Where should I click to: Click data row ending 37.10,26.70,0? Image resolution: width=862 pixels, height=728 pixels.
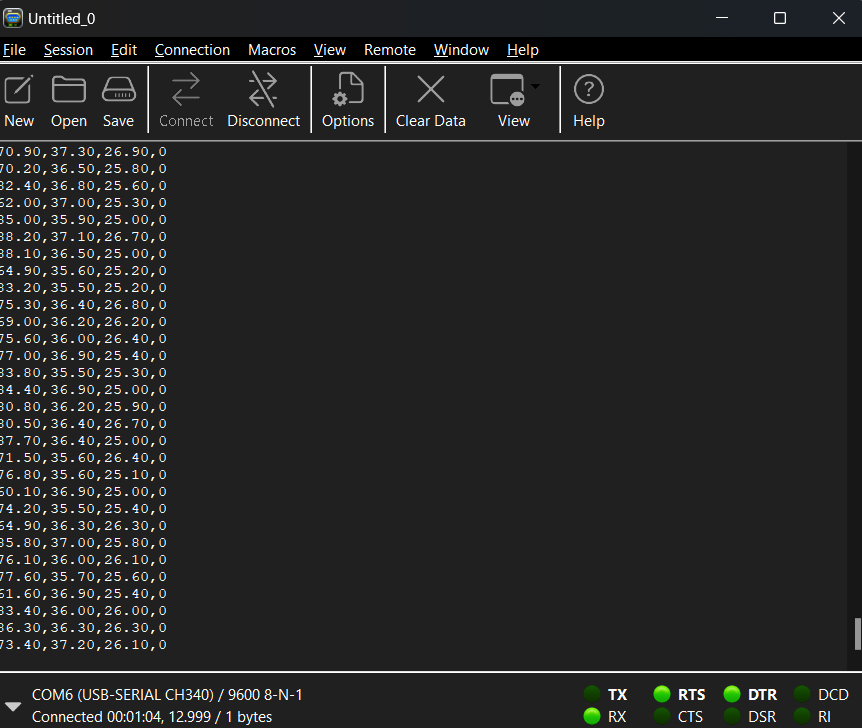83,236
